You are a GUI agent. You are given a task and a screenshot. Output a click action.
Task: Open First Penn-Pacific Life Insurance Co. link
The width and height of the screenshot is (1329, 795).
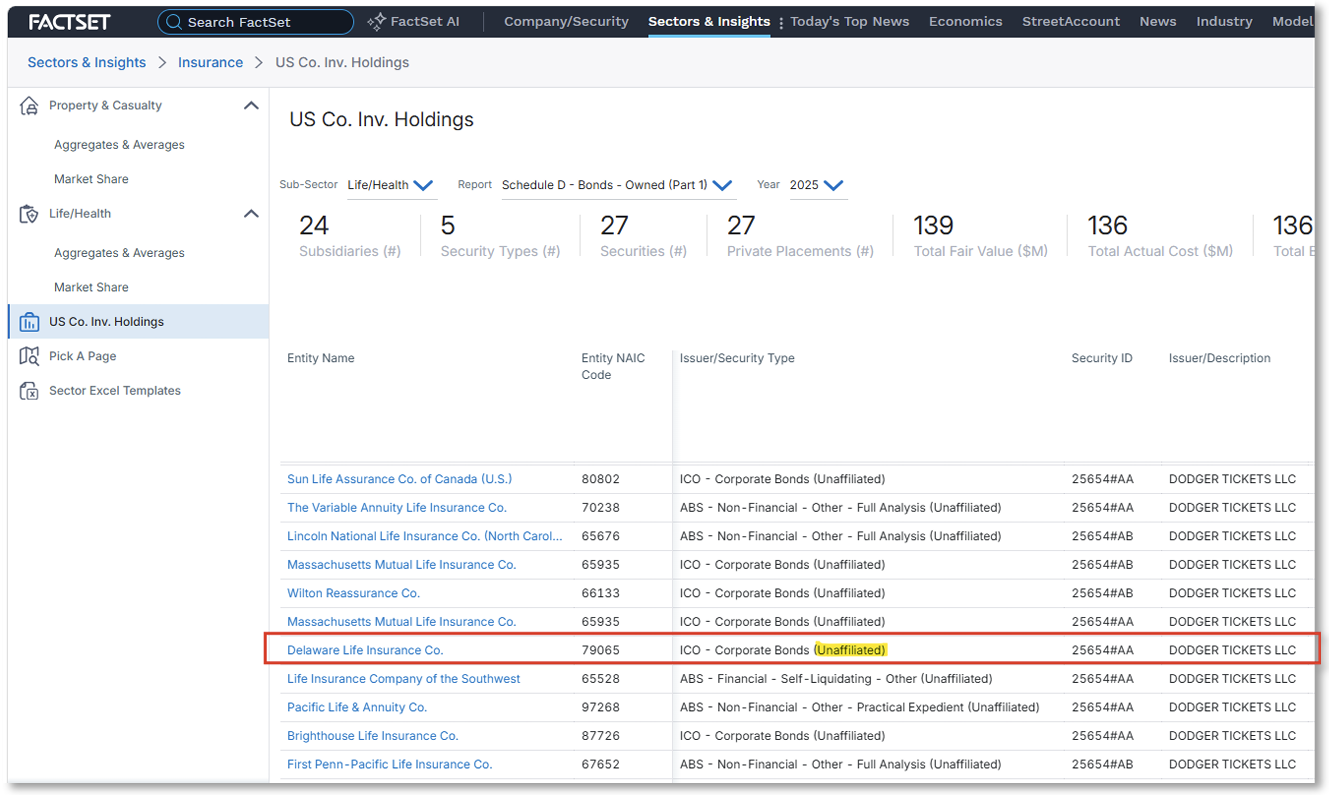[x=390, y=764]
